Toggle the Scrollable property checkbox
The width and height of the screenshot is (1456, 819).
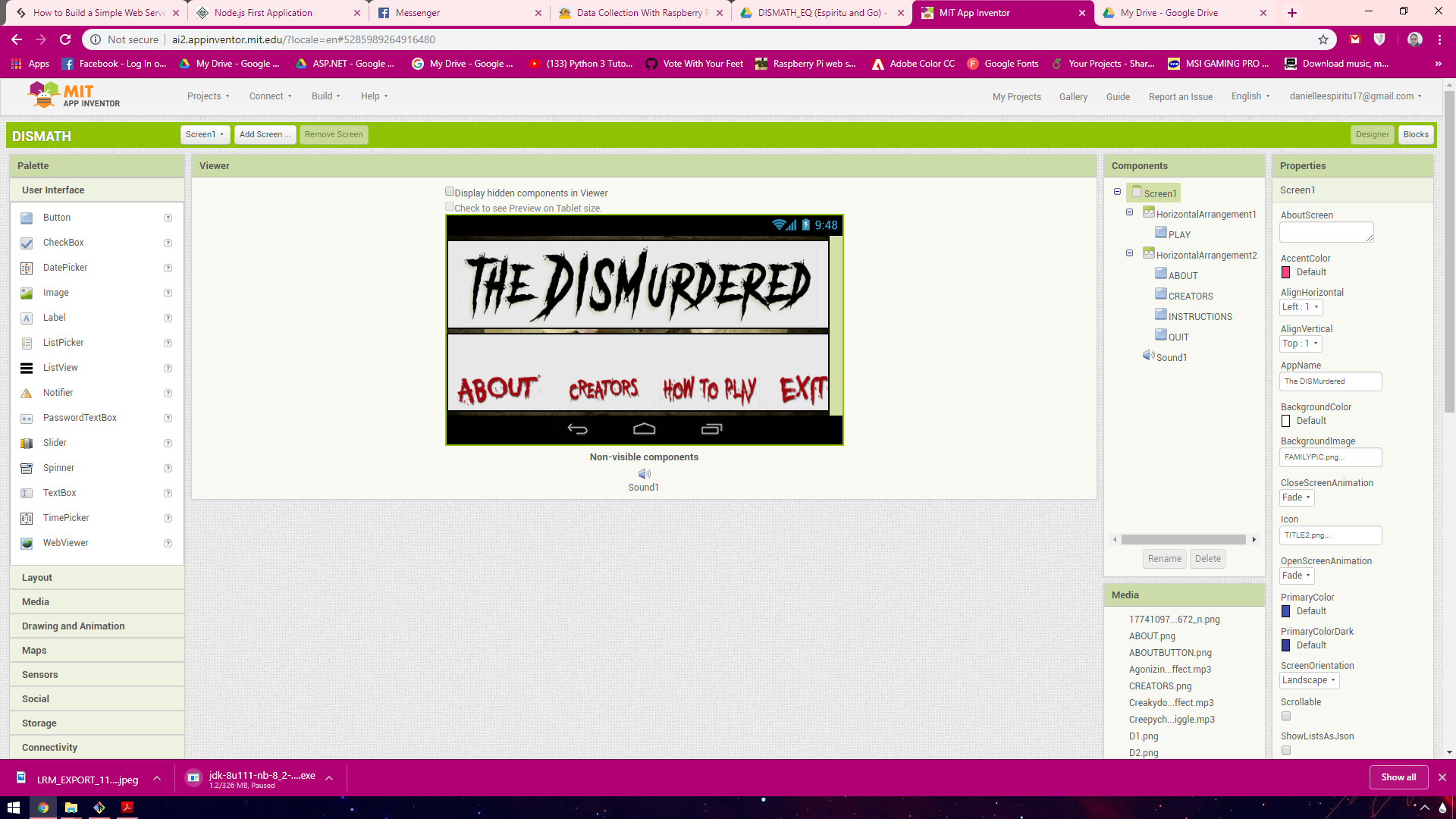[x=1285, y=716]
